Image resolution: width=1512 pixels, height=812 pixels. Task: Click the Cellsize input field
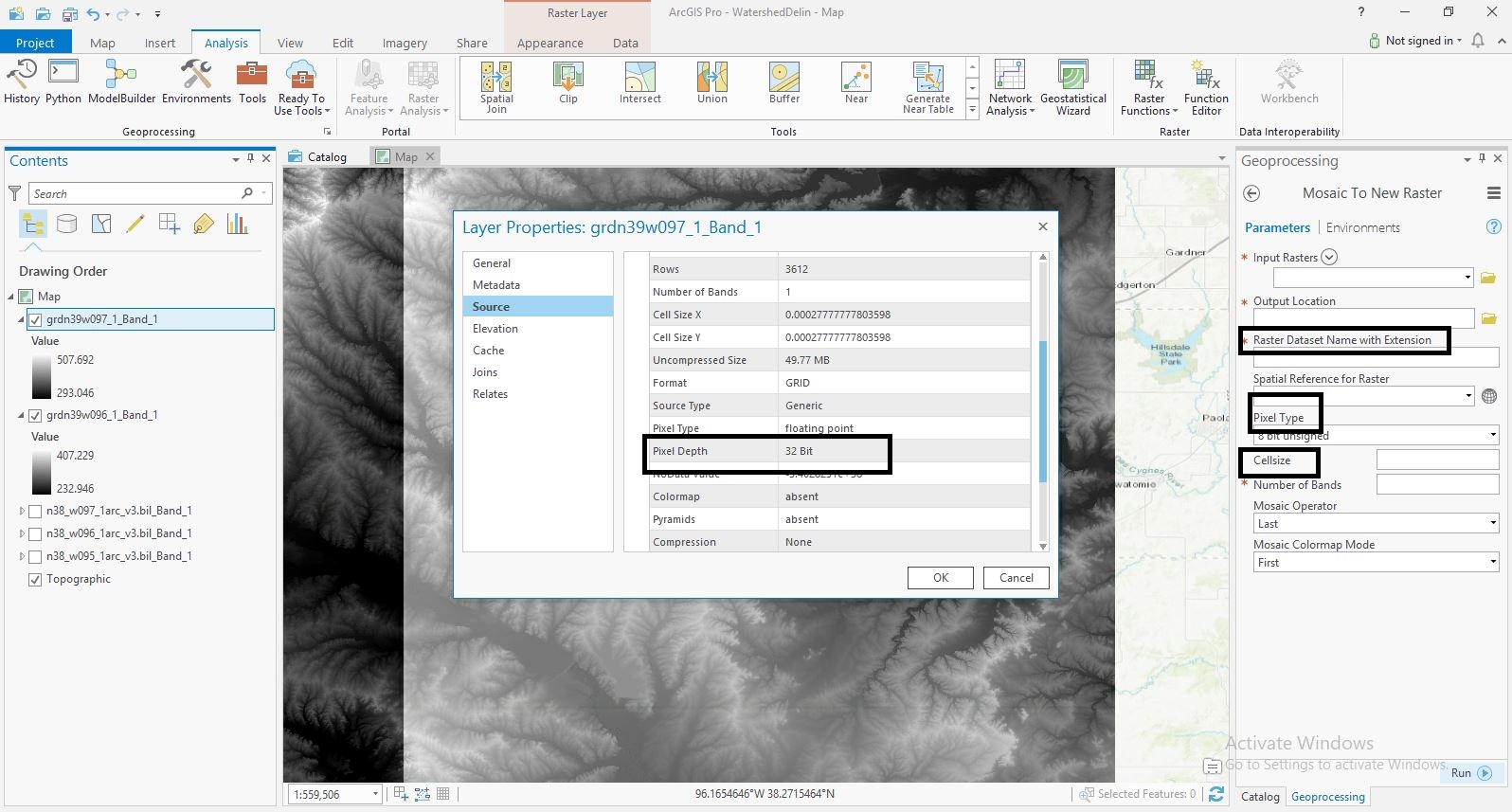point(1437,460)
